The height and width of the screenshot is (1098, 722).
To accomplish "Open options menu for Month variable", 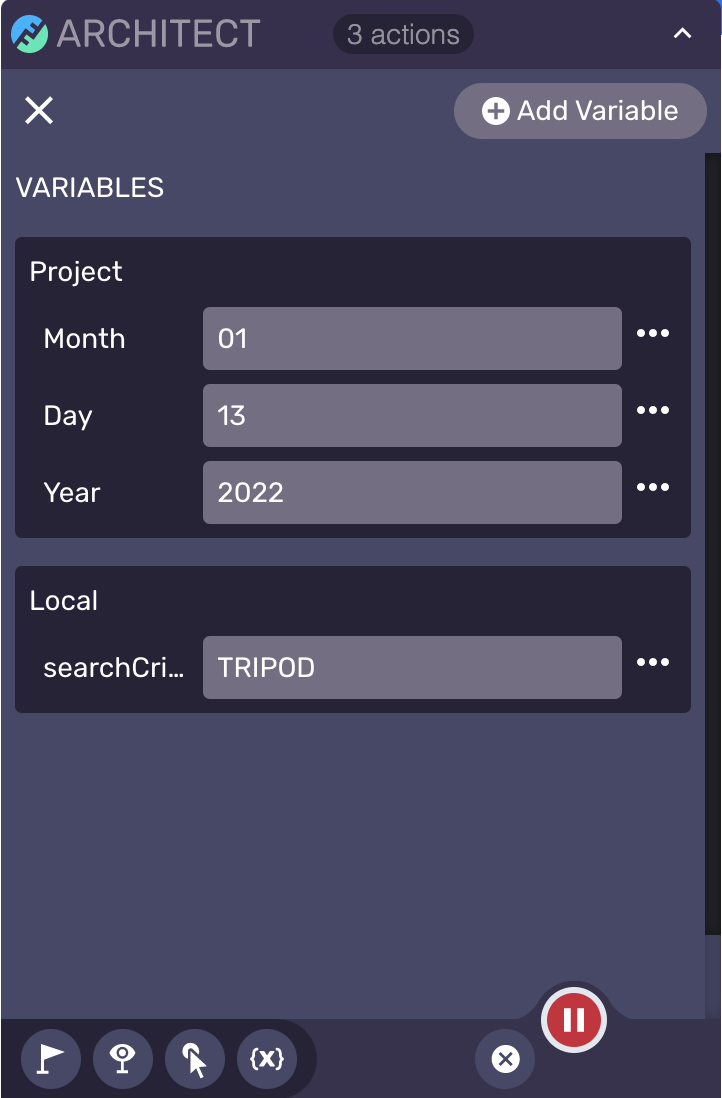I will (x=653, y=333).
